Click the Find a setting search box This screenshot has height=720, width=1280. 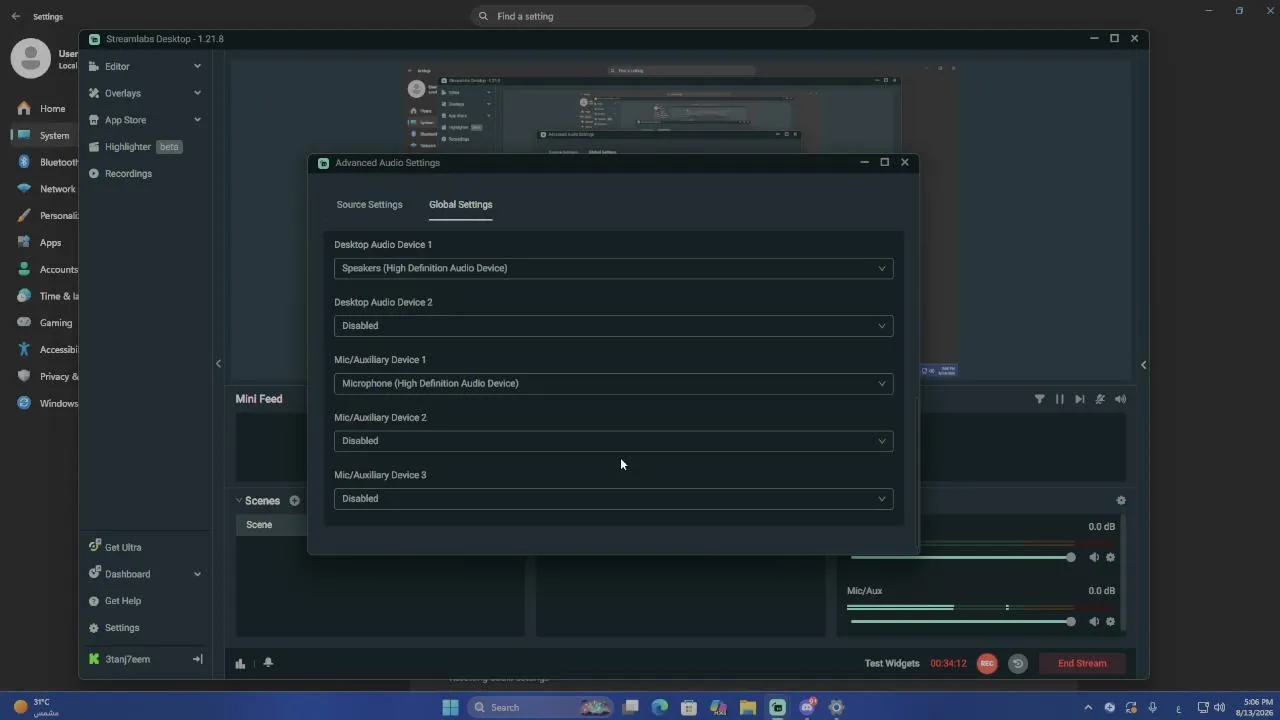(x=642, y=16)
